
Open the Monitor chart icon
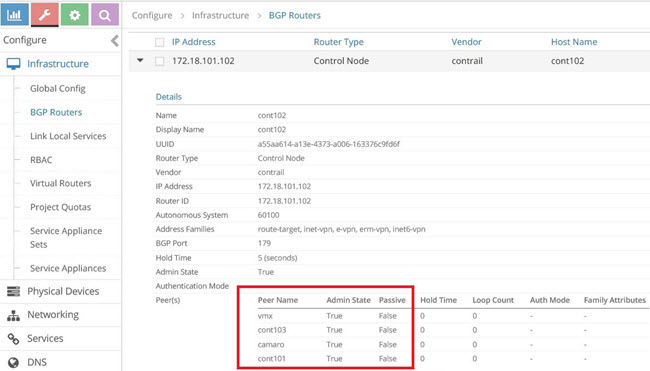click(x=15, y=15)
